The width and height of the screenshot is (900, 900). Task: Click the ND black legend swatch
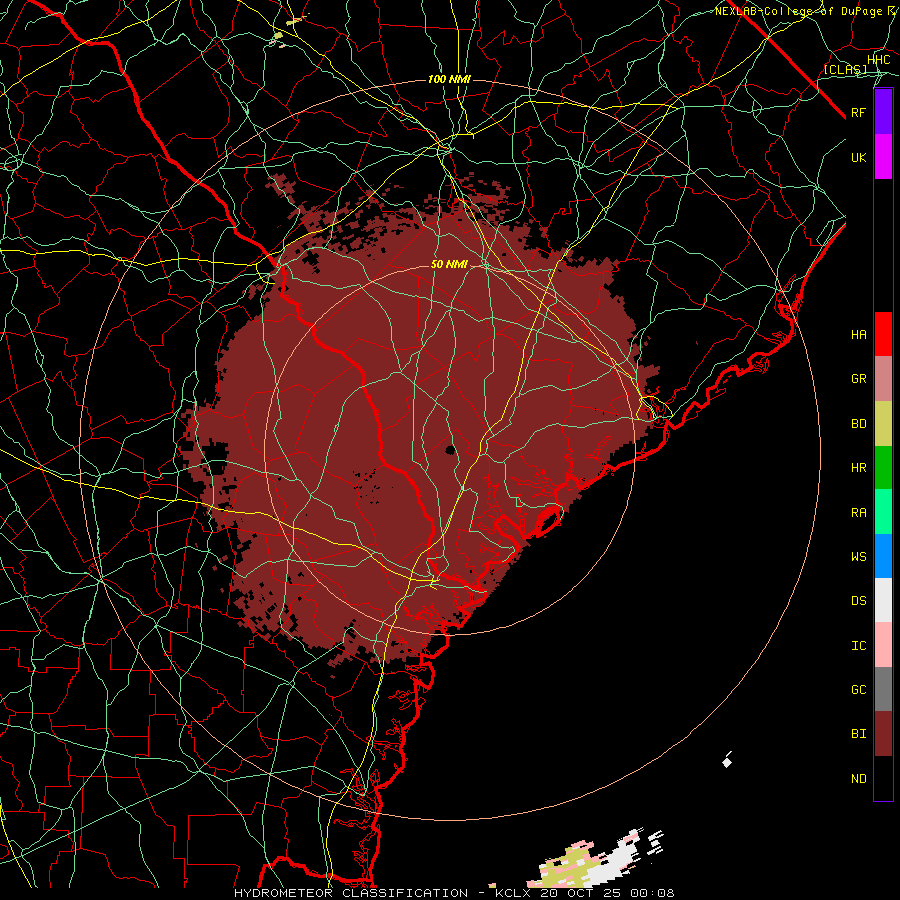(883, 778)
